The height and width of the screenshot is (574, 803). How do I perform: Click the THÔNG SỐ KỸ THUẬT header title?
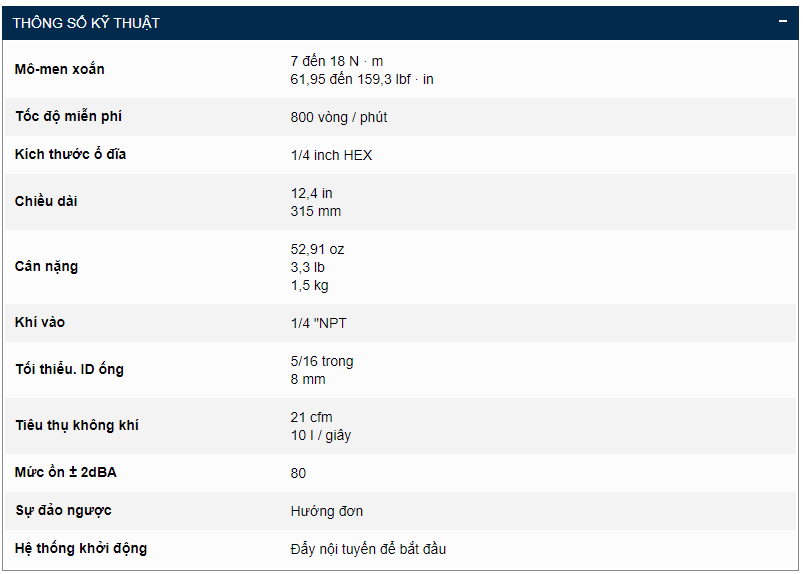point(86,22)
